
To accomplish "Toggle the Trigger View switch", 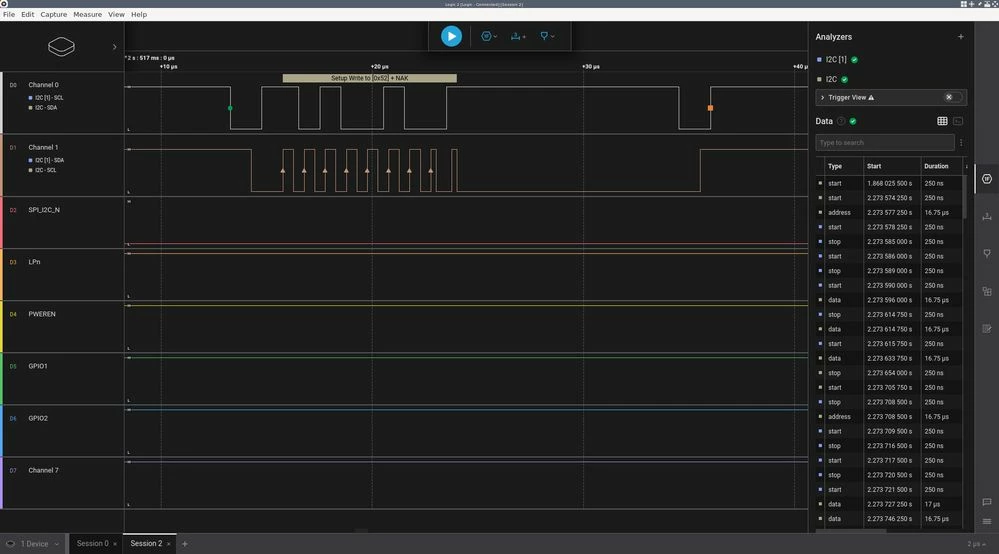I will (953, 97).
